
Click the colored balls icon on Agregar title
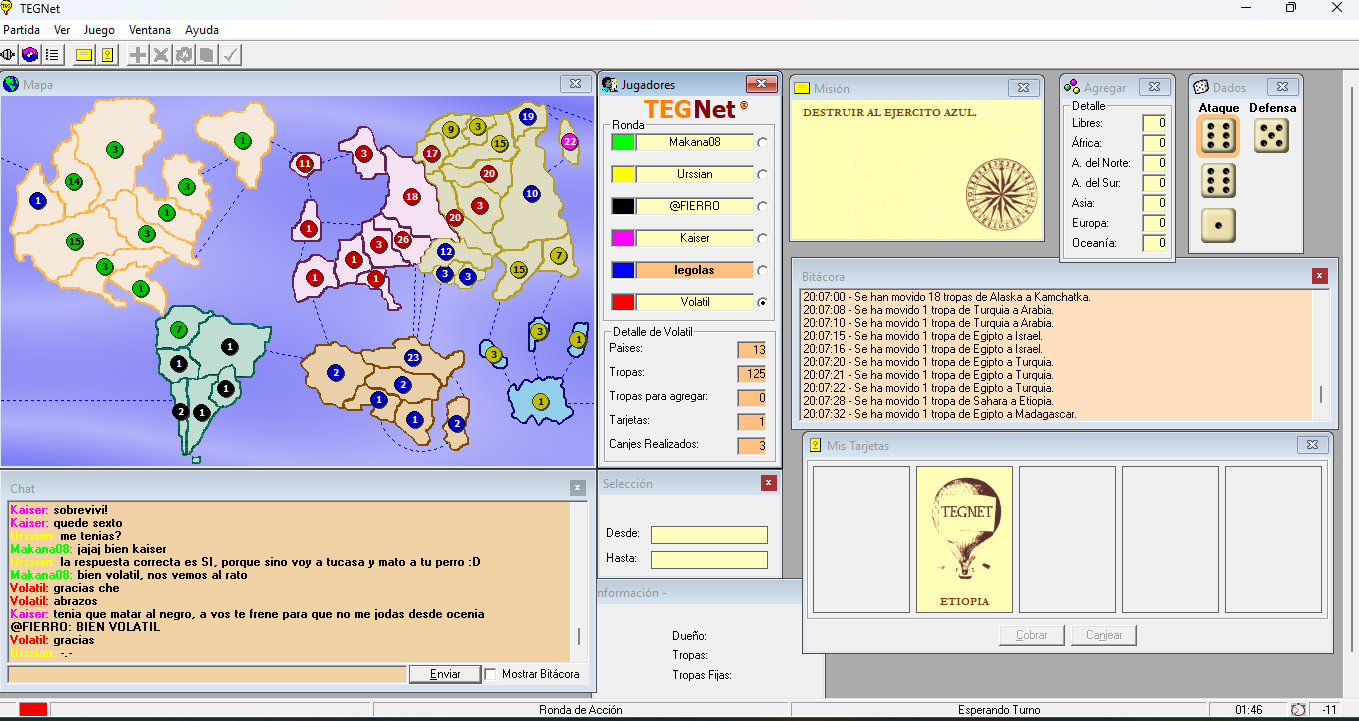coord(1072,87)
